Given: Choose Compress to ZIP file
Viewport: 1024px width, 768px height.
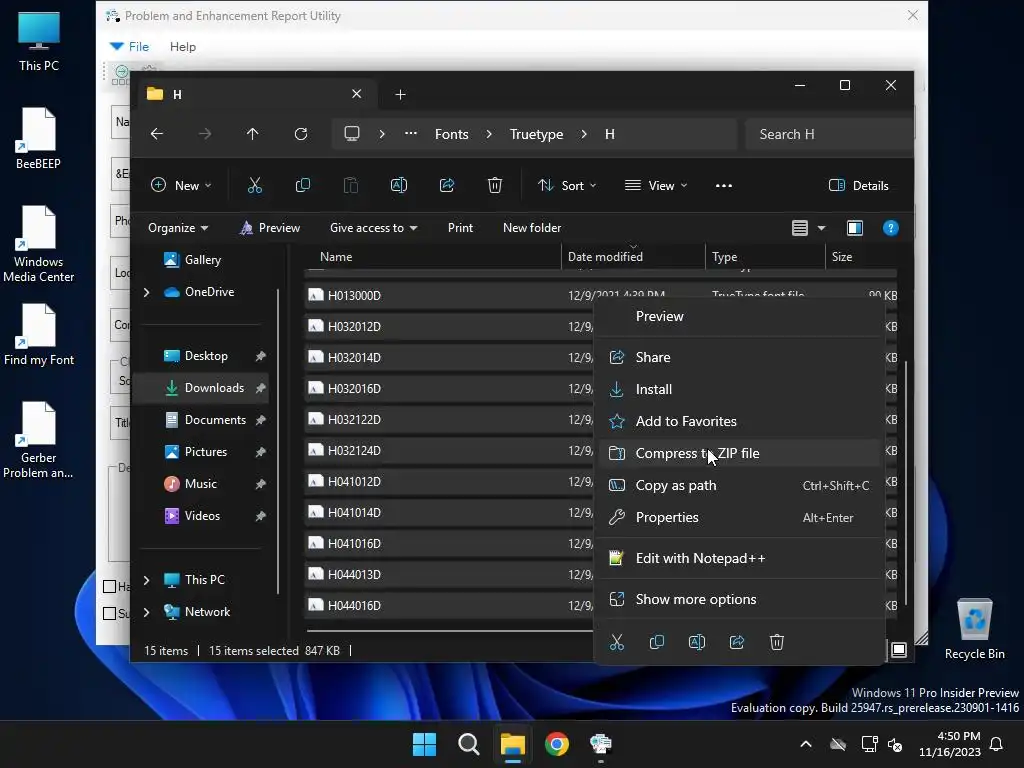Looking at the screenshot, I should (x=739, y=453).
